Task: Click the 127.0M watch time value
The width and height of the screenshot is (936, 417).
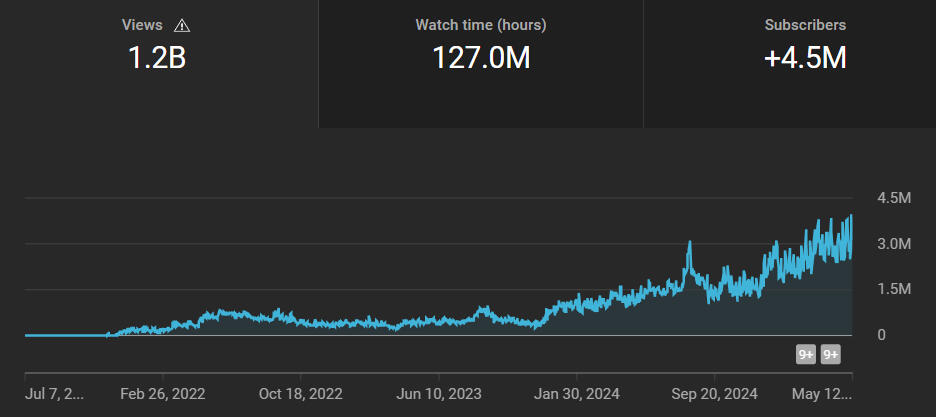Action: coord(481,59)
